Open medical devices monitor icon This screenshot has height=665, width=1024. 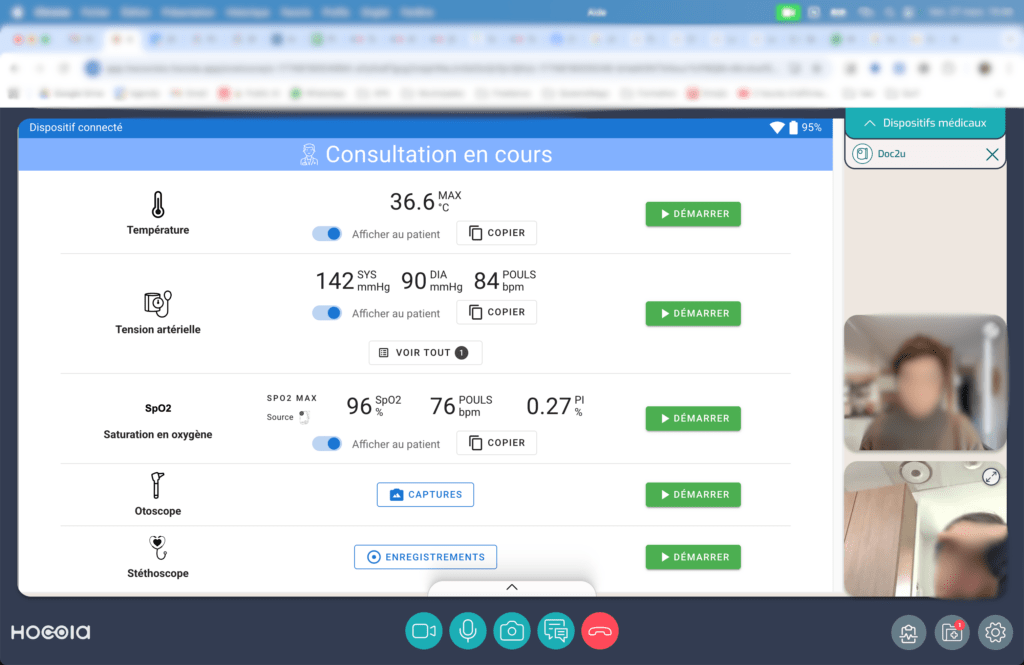(908, 632)
